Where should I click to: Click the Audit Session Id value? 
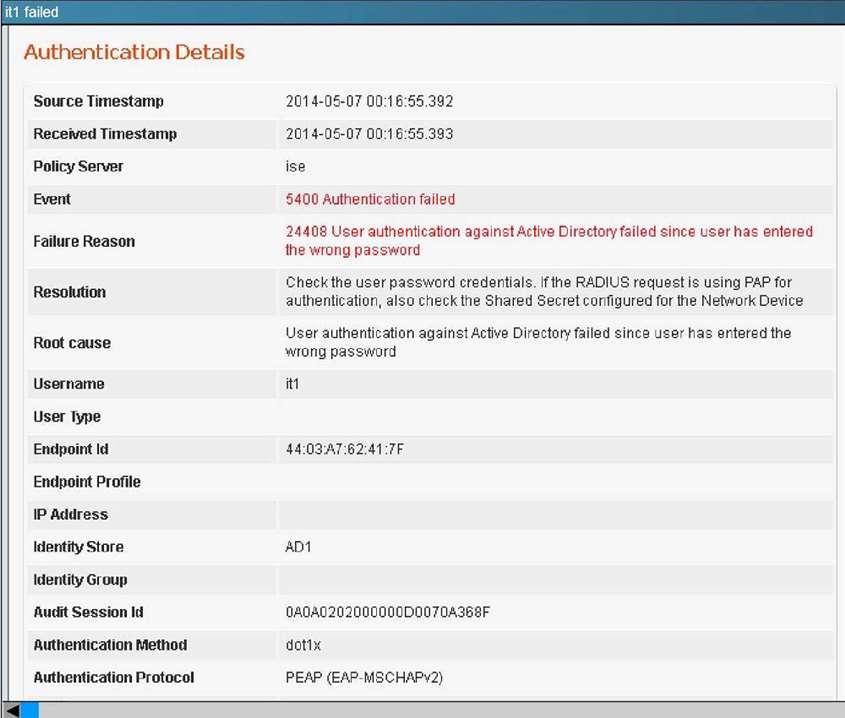pyautogui.click(x=388, y=612)
